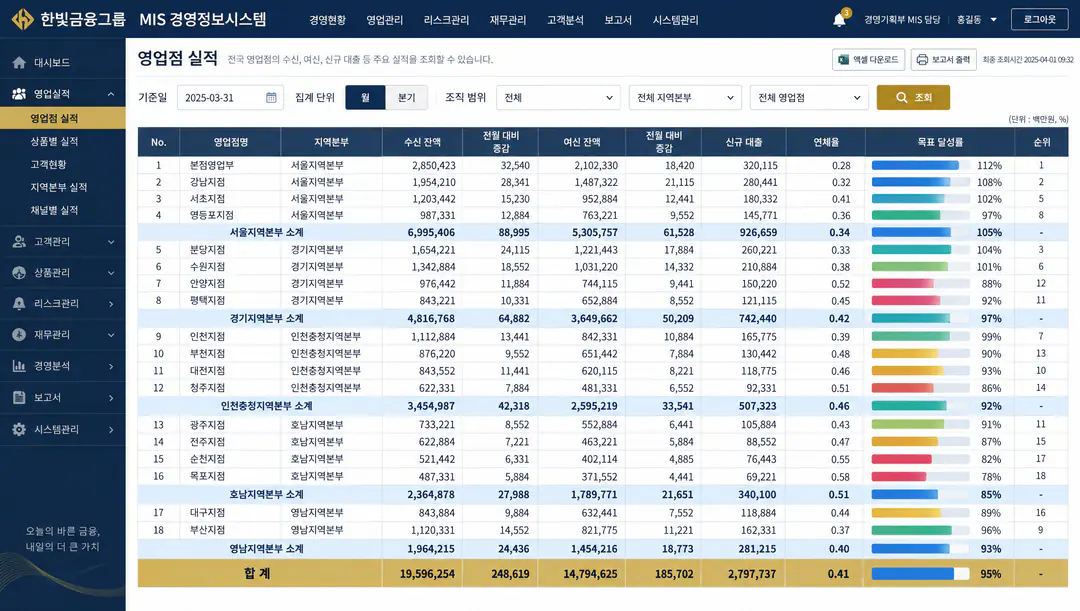Open 영업관리 in the top menu
This screenshot has height=611, width=1080.
pyautogui.click(x=384, y=20)
